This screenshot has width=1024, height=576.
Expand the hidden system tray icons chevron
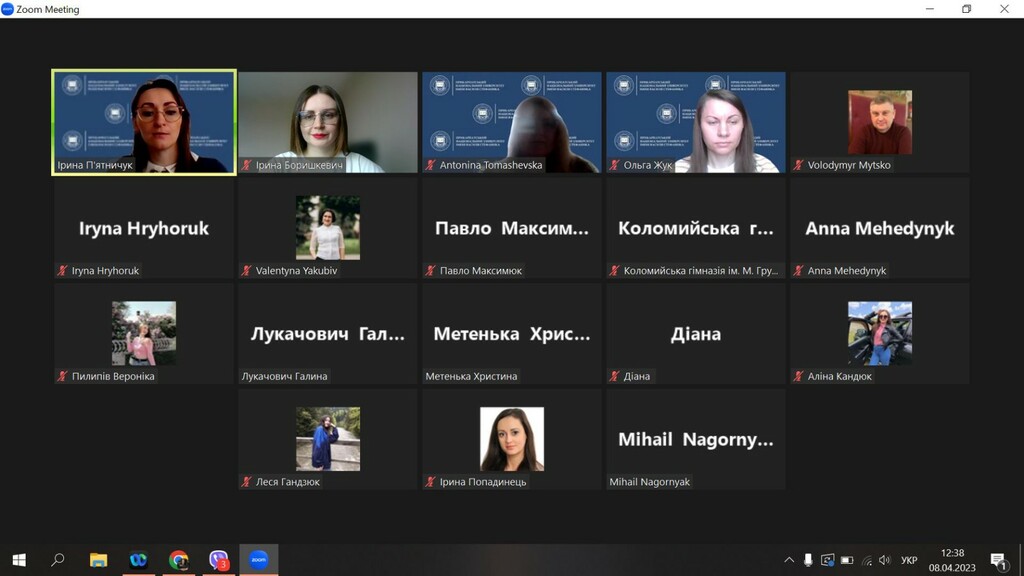[789, 560]
